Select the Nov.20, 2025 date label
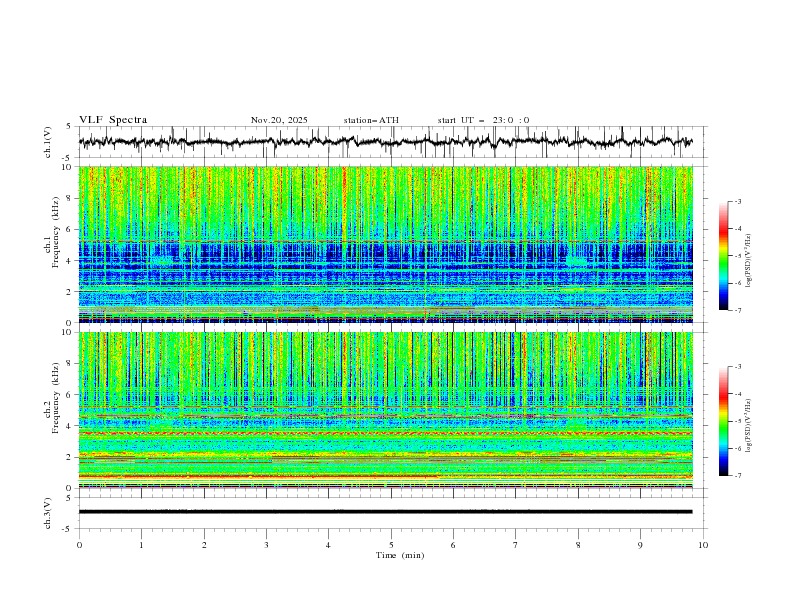This screenshot has height=612, width=792. [279, 120]
